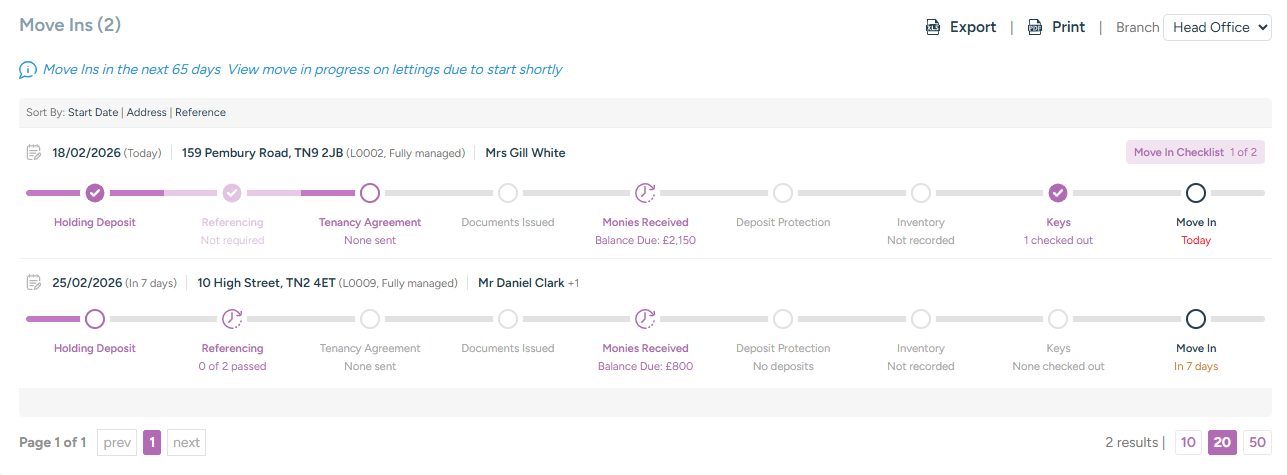Expand the +1 additional tenants for Daniel Clark
Viewport: 1287px width, 475px height.
coord(573,283)
